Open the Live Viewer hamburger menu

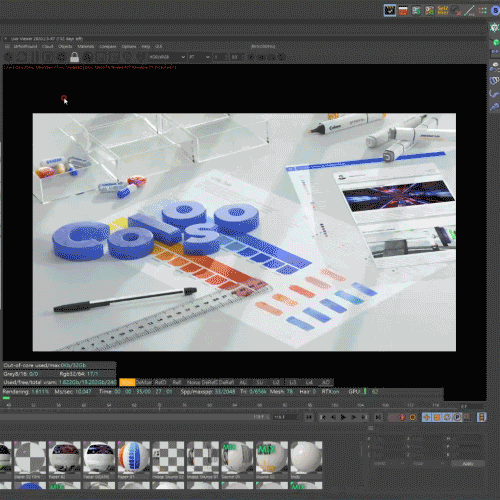click(x=7, y=47)
